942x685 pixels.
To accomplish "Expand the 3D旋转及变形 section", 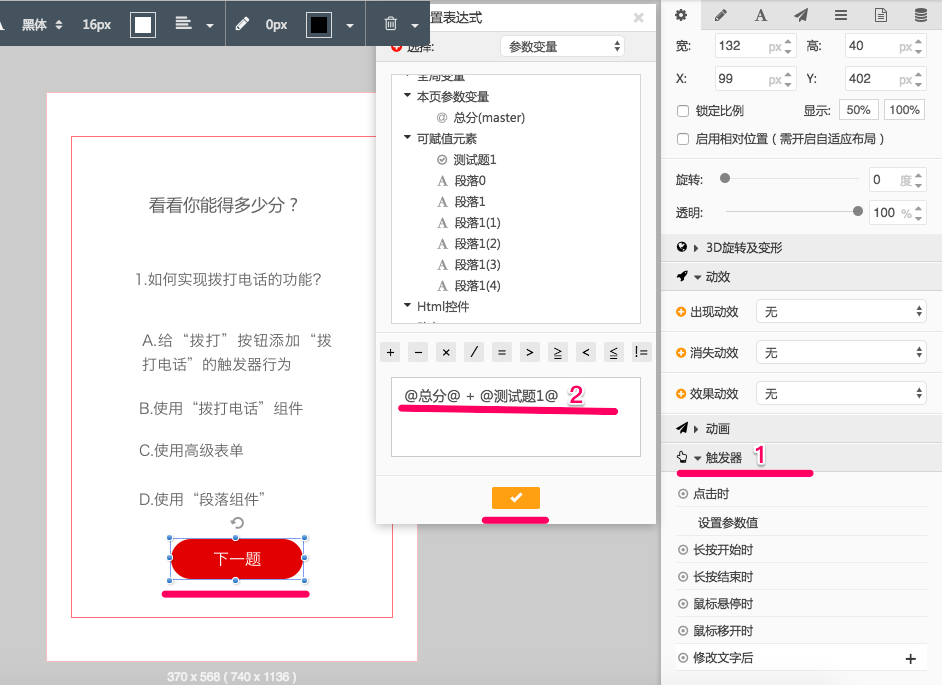I will [743, 248].
